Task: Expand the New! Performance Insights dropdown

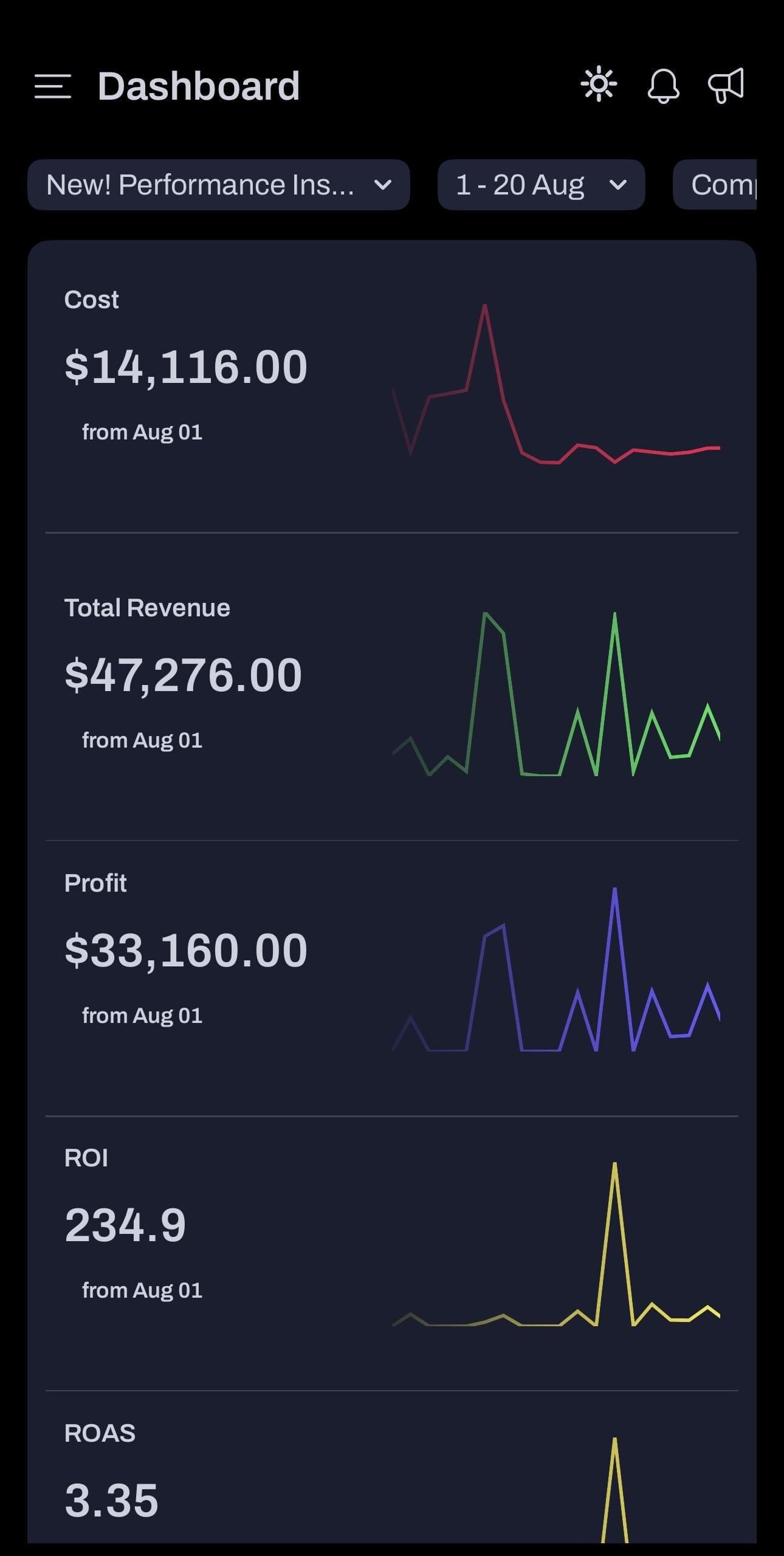Action: pyautogui.click(x=218, y=185)
